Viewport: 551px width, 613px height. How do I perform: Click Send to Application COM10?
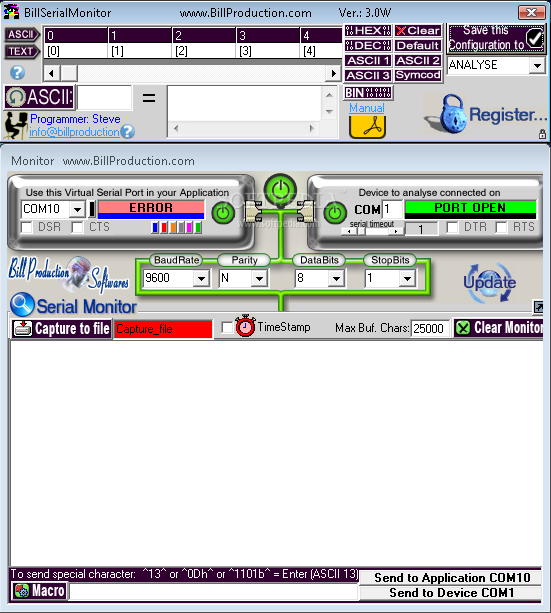pos(452,578)
